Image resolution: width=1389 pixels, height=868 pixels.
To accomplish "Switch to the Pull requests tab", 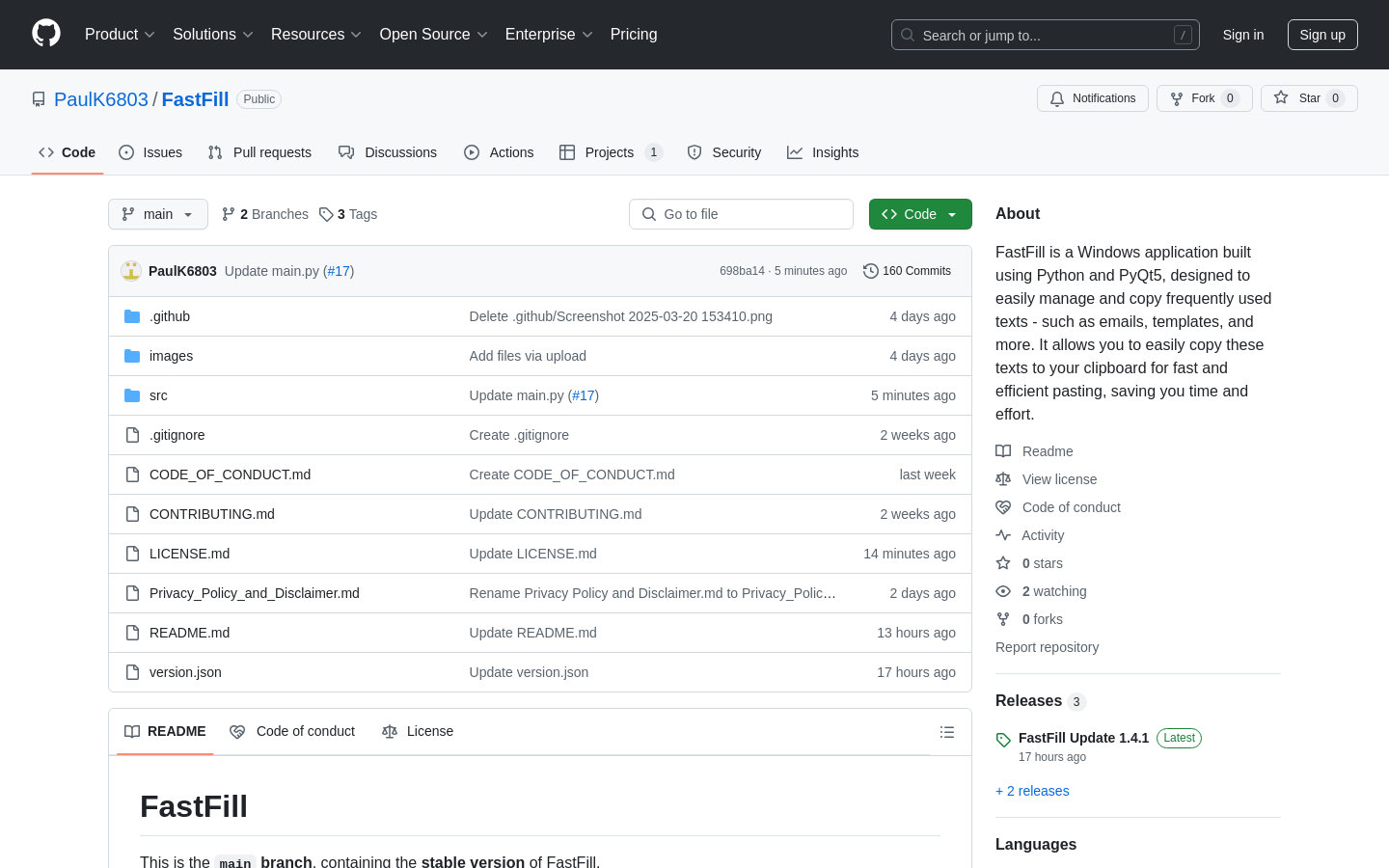I will [x=259, y=152].
